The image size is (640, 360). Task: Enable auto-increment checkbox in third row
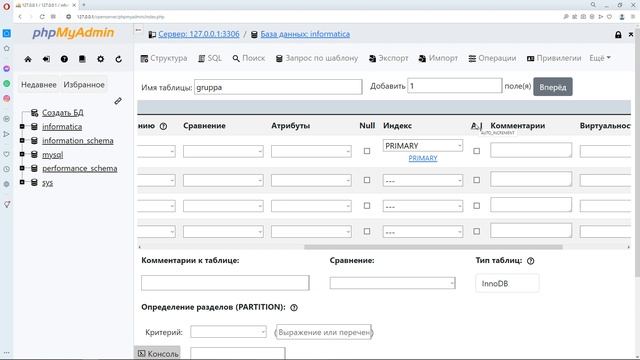pos(476,206)
